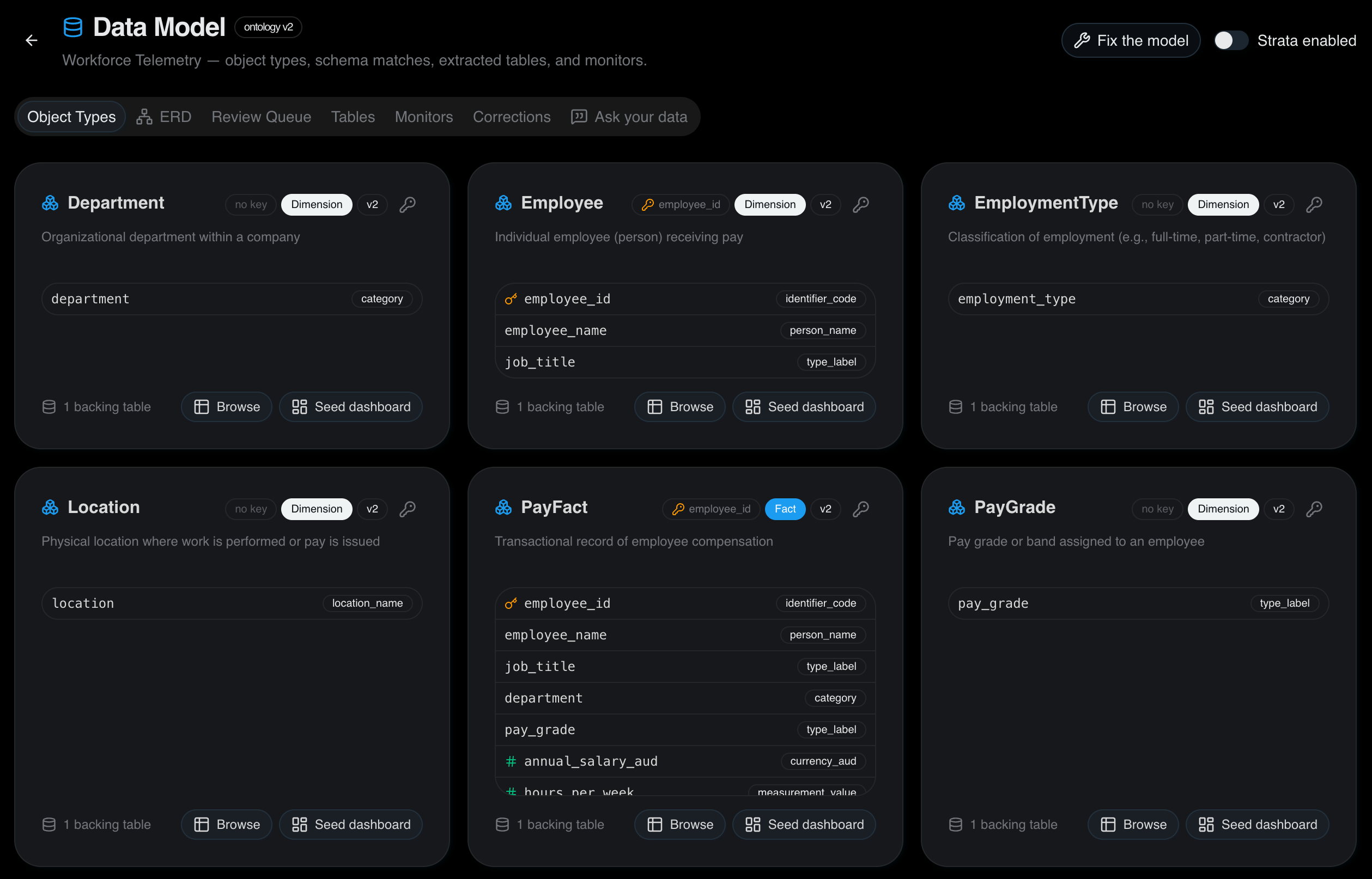Click the PayFact object type icon
Screen dimensions: 1372x879
coord(503,507)
